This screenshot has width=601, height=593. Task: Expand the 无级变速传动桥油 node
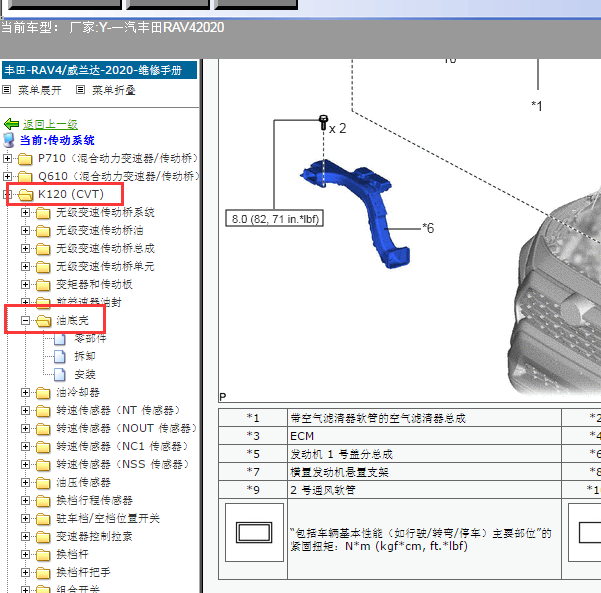pyautogui.click(x=25, y=230)
